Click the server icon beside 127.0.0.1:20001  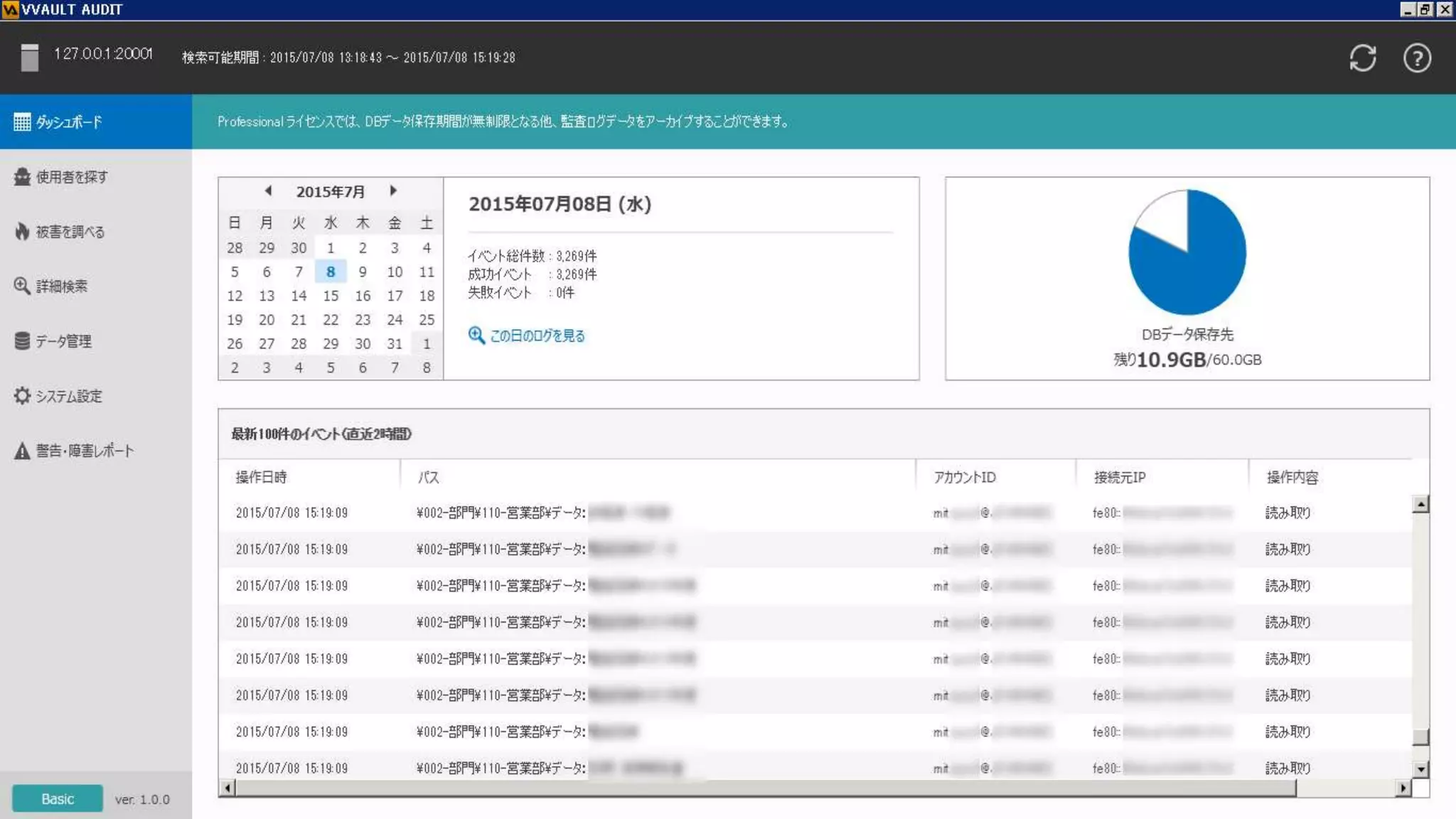tap(29, 58)
